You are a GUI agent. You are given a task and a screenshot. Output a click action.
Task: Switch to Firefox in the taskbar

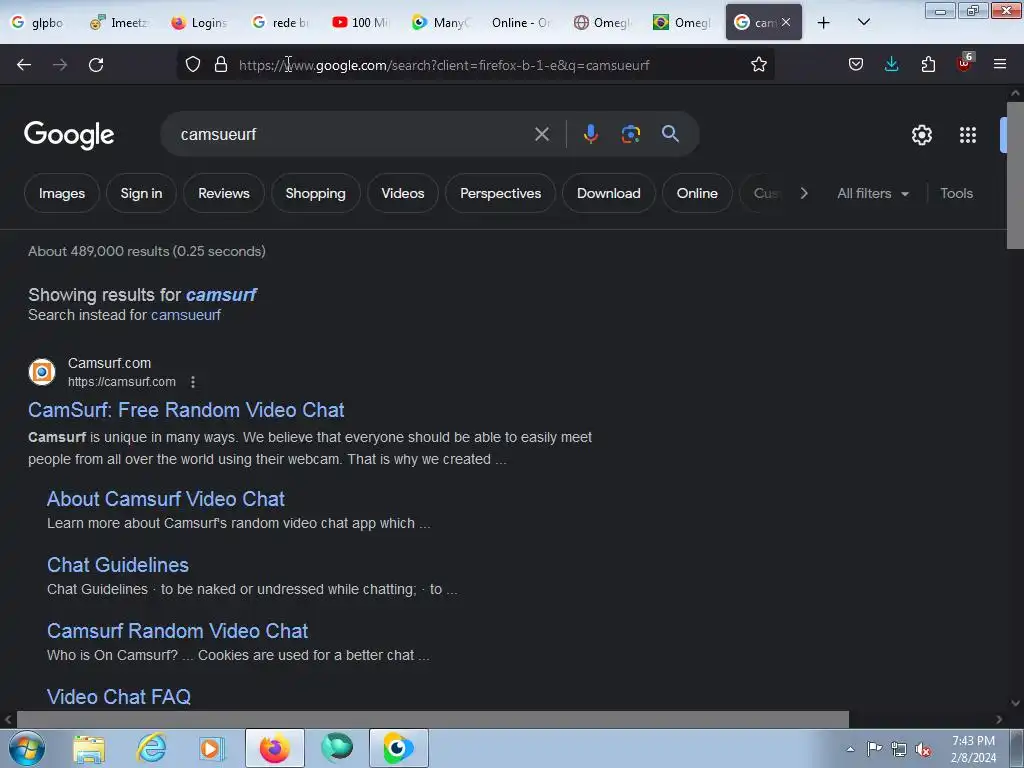(x=275, y=748)
